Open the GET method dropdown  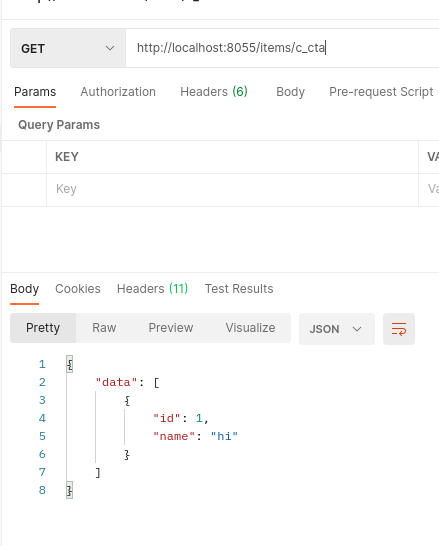coord(68,48)
